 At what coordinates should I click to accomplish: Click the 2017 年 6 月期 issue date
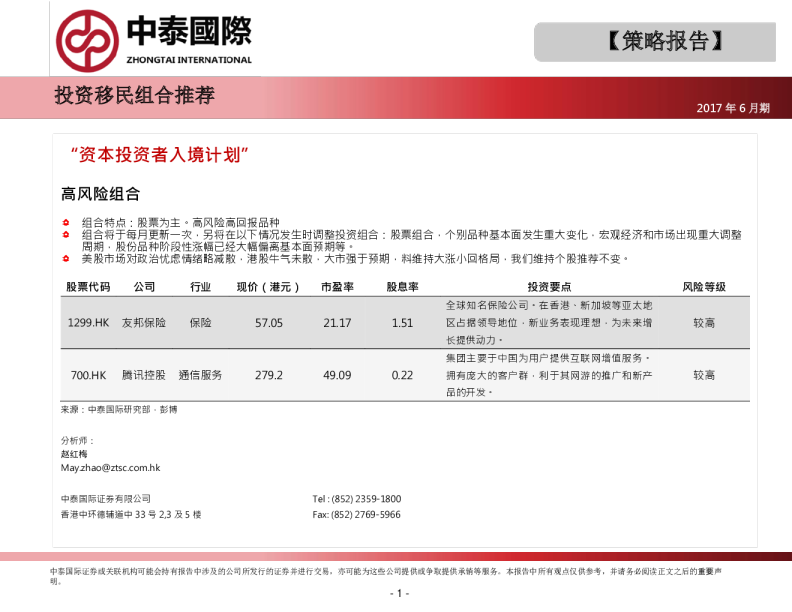tap(733, 108)
